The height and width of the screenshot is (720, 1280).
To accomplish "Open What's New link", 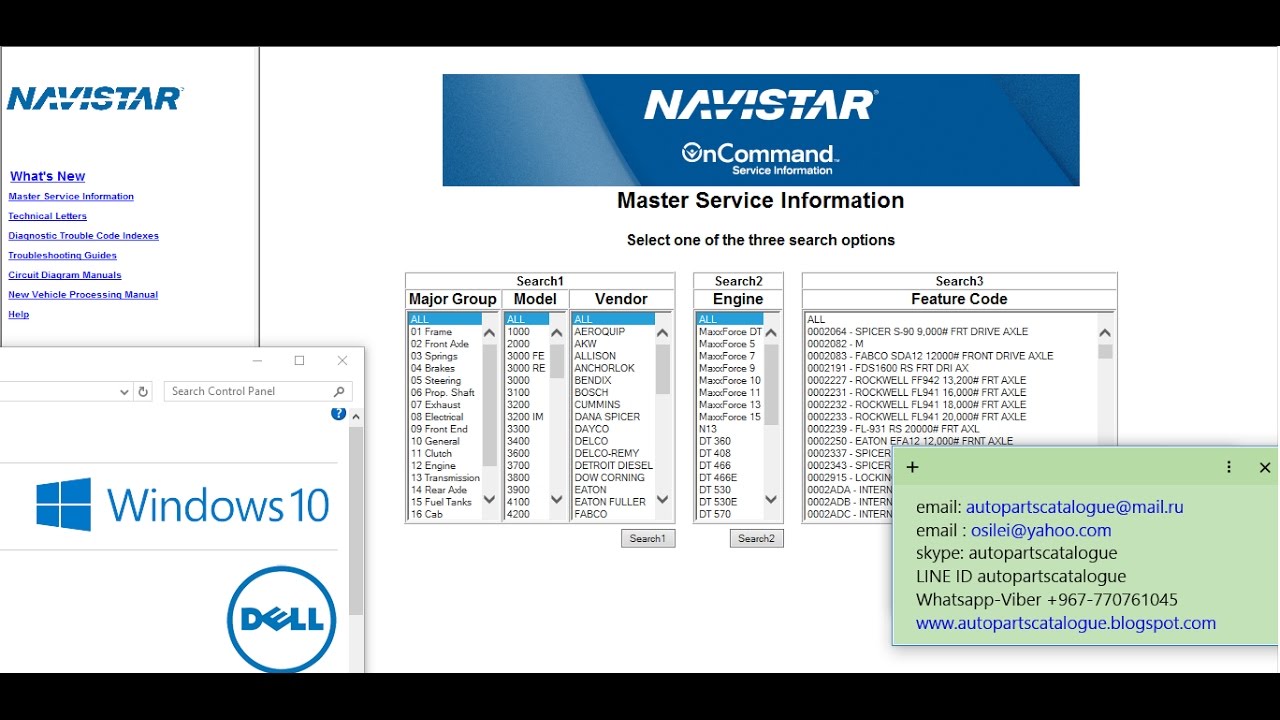I will (x=48, y=176).
